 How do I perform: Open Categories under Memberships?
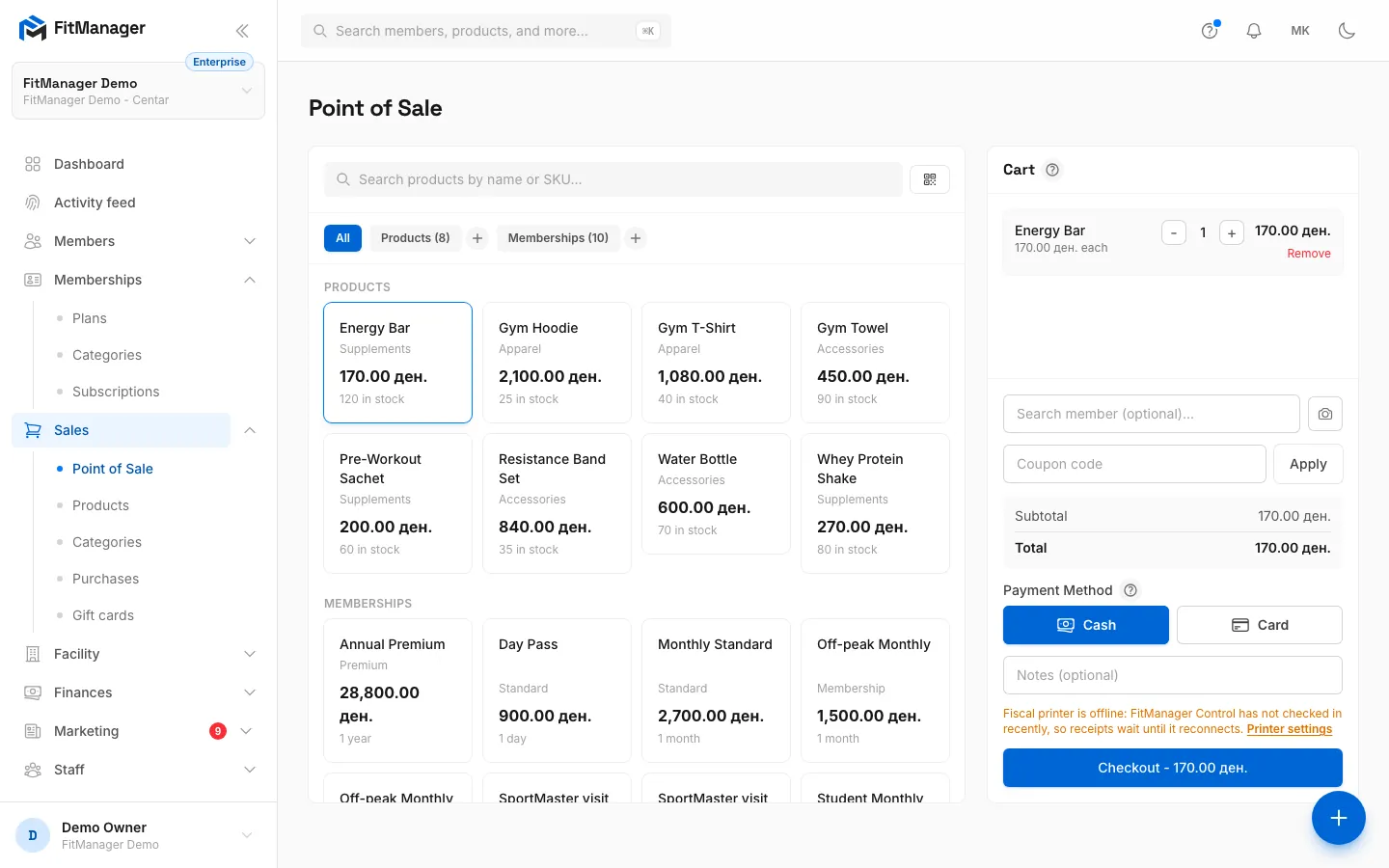[x=107, y=355]
